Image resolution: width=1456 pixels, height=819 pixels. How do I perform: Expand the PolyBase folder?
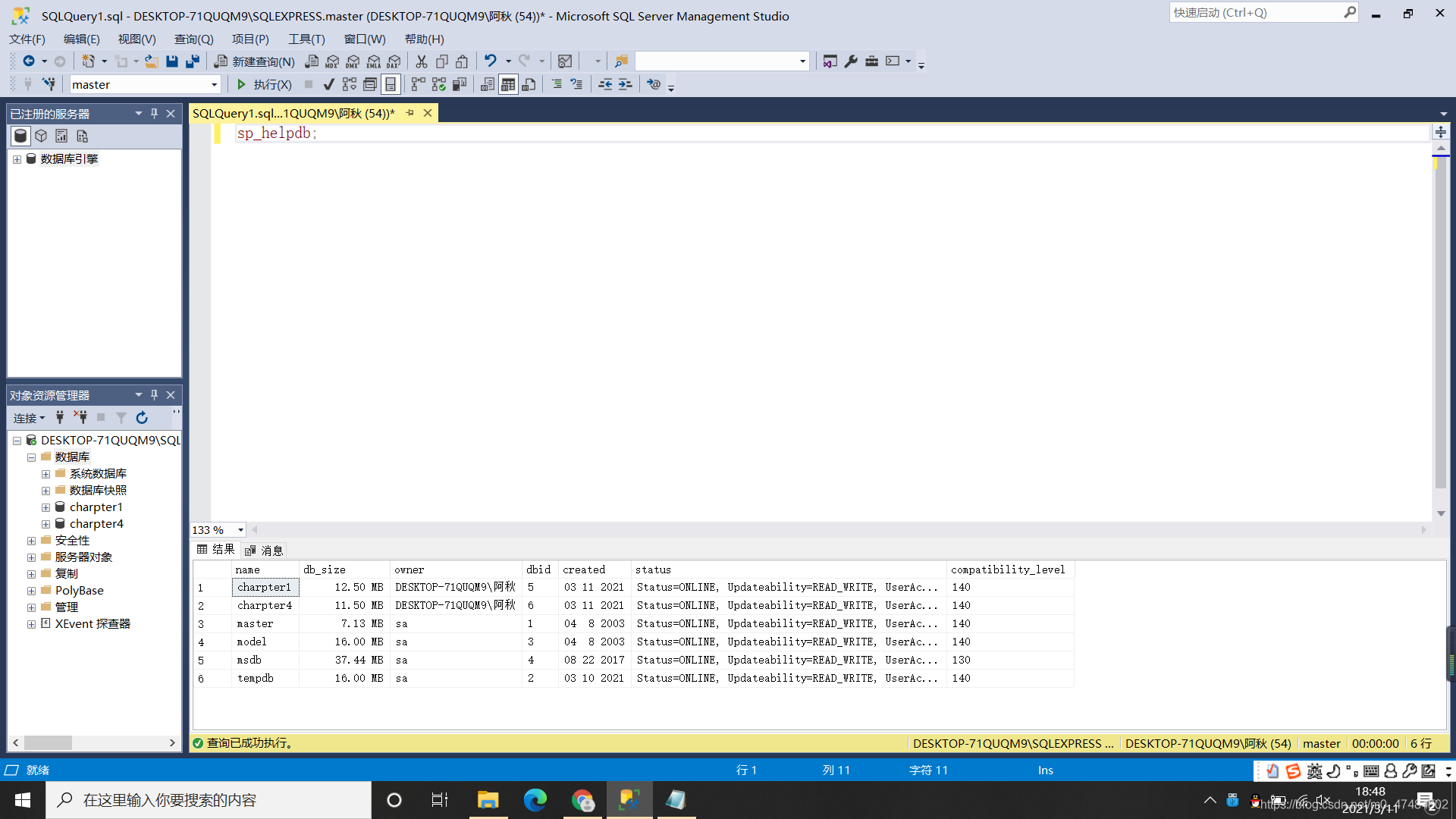tap(31, 591)
